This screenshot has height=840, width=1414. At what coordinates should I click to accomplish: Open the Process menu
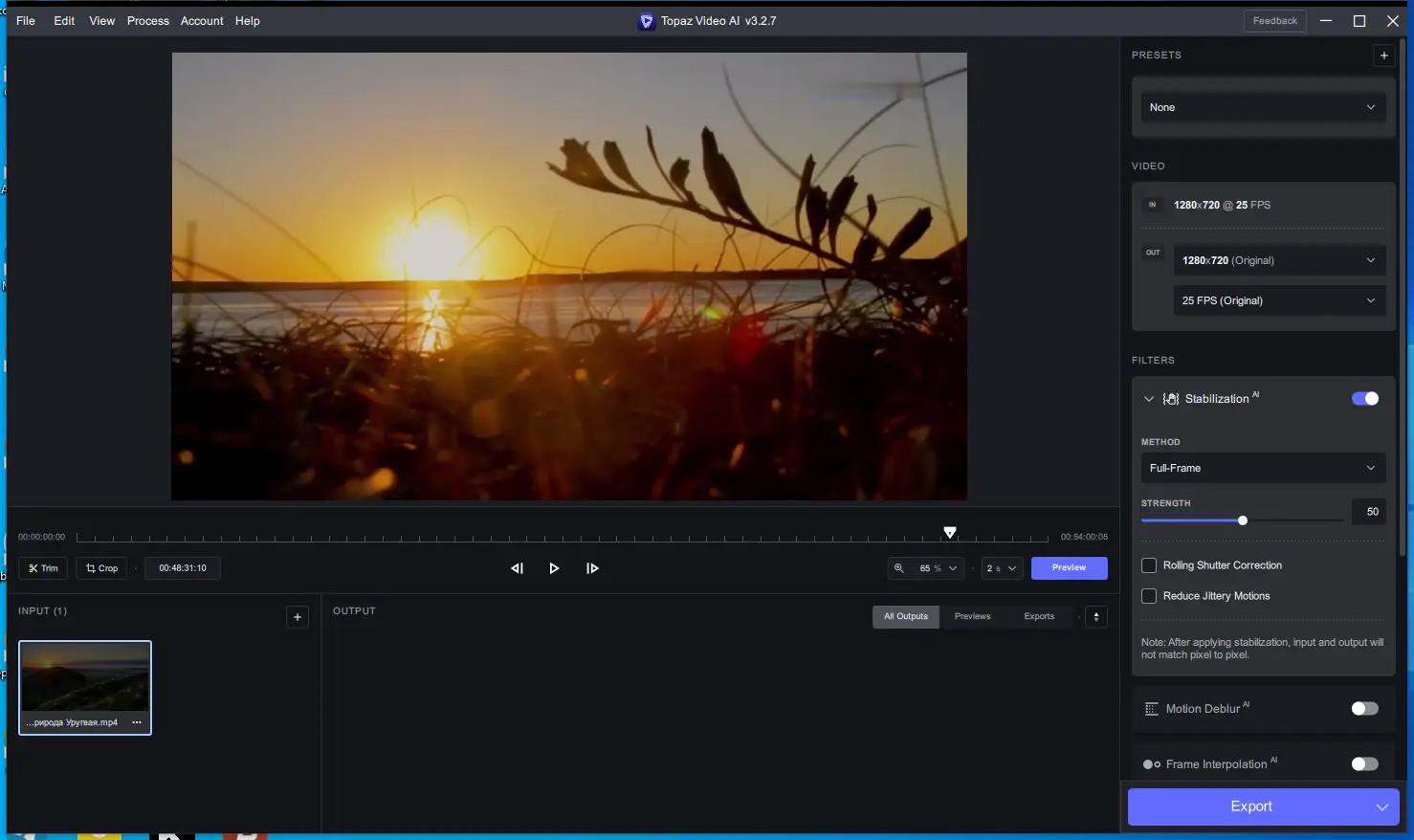(147, 21)
